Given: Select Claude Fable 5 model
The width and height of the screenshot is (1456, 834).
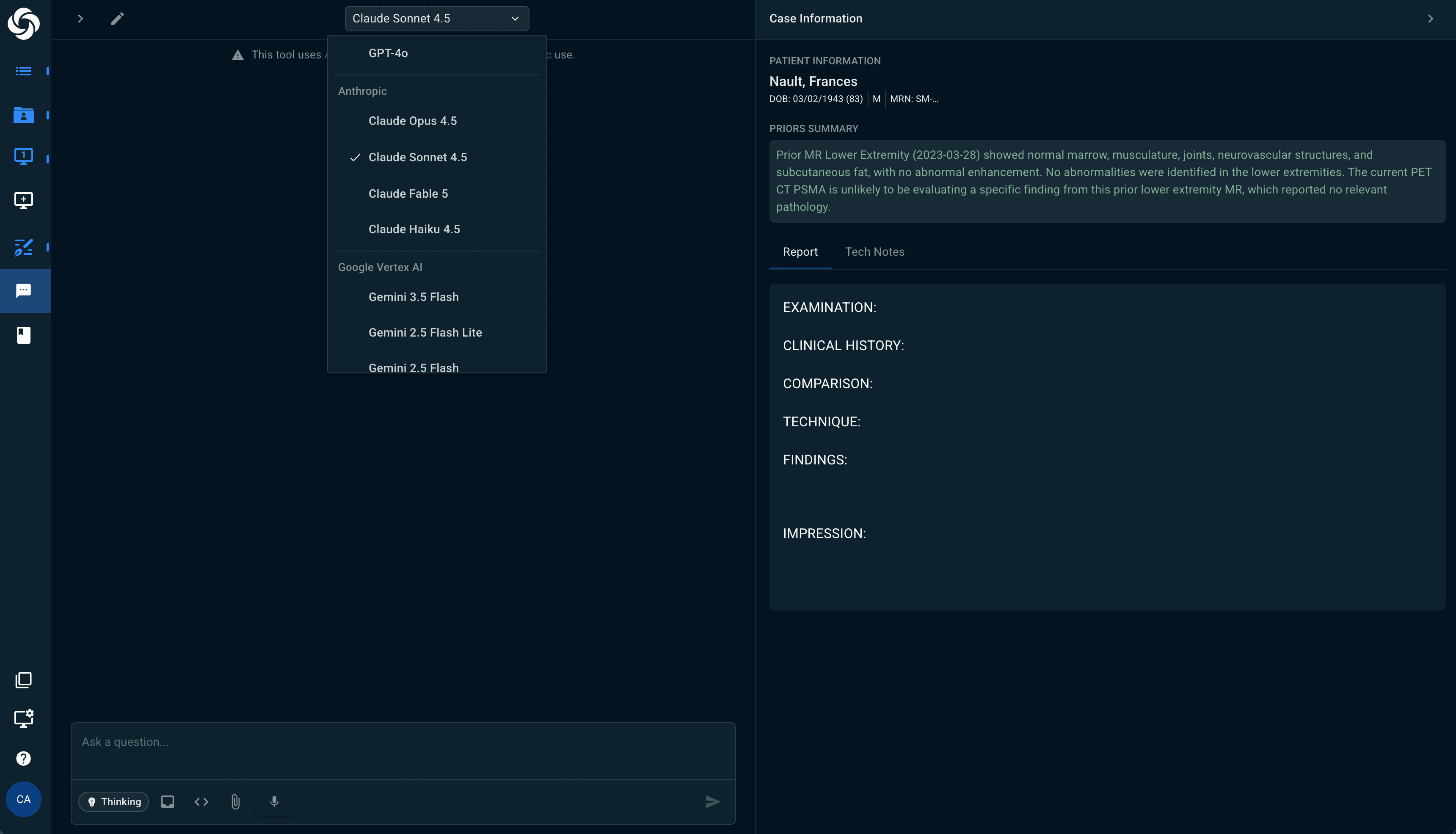Looking at the screenshot, I should click(x=437, y=193).
